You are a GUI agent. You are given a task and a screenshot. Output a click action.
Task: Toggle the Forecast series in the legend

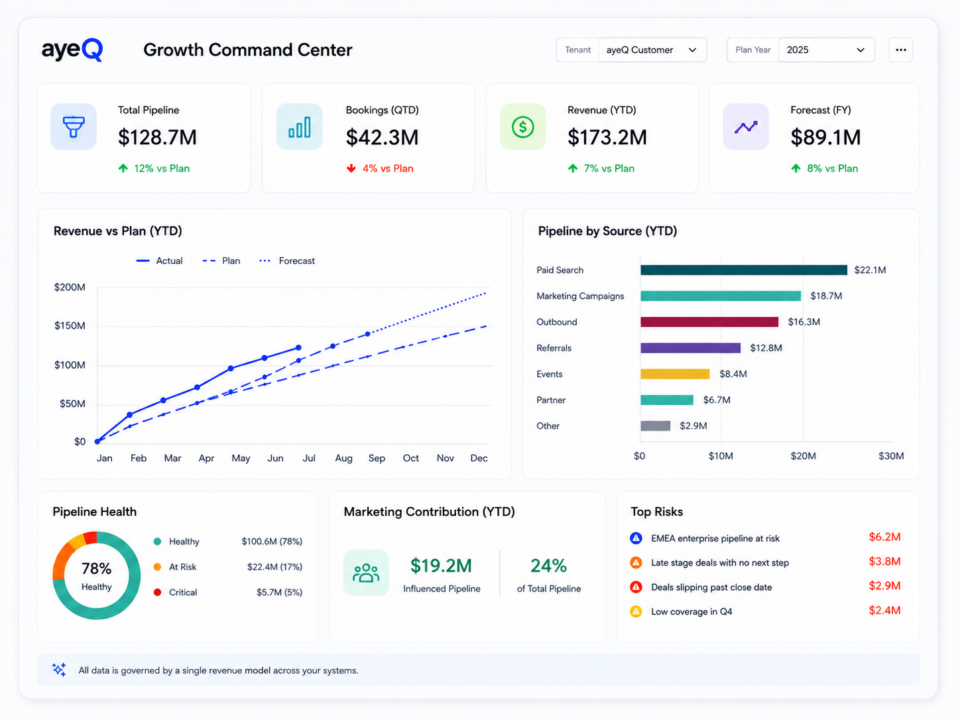287,261
